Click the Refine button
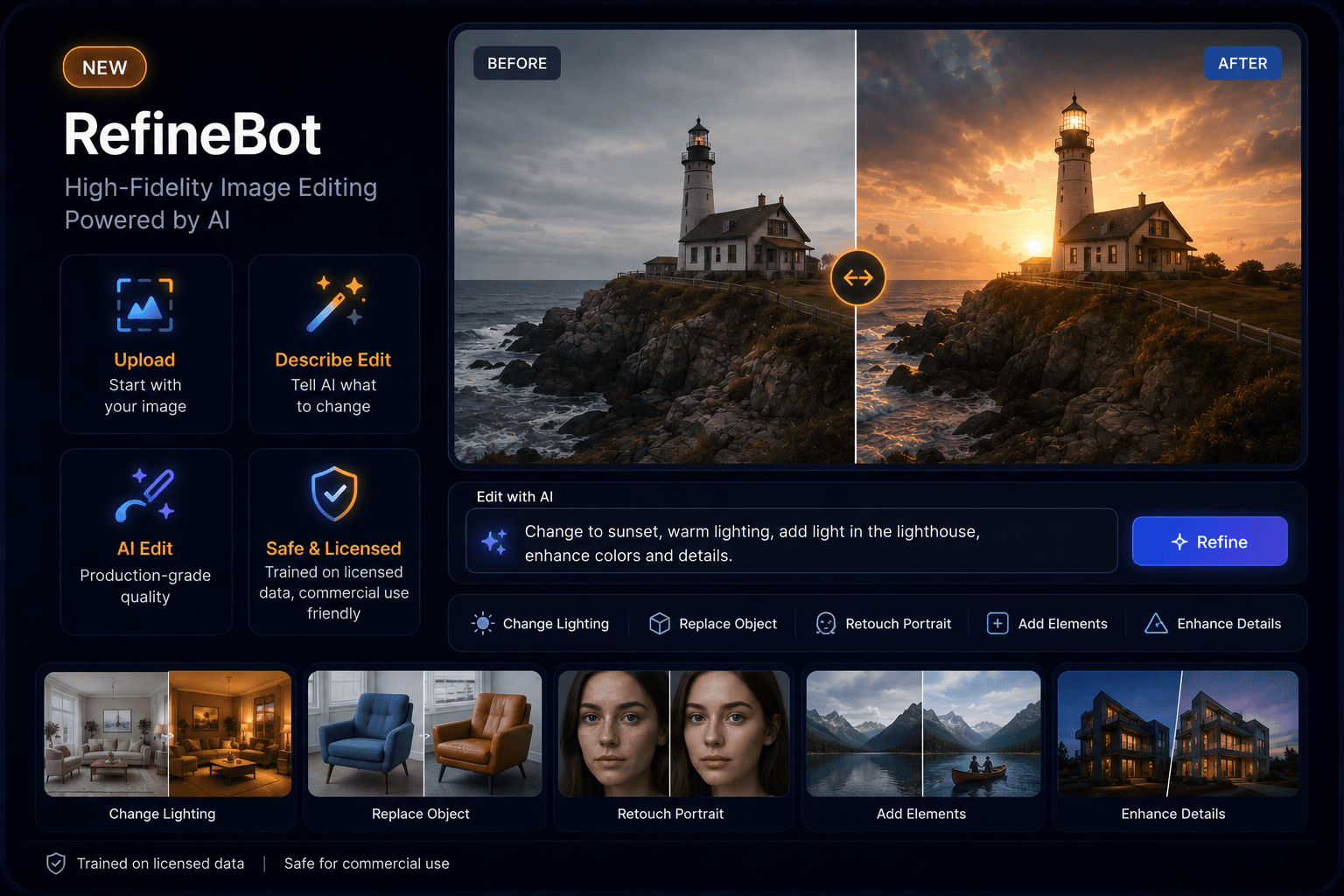Image resolution: width=1344 pixels, height=896 pixels. coord(1210,542)
